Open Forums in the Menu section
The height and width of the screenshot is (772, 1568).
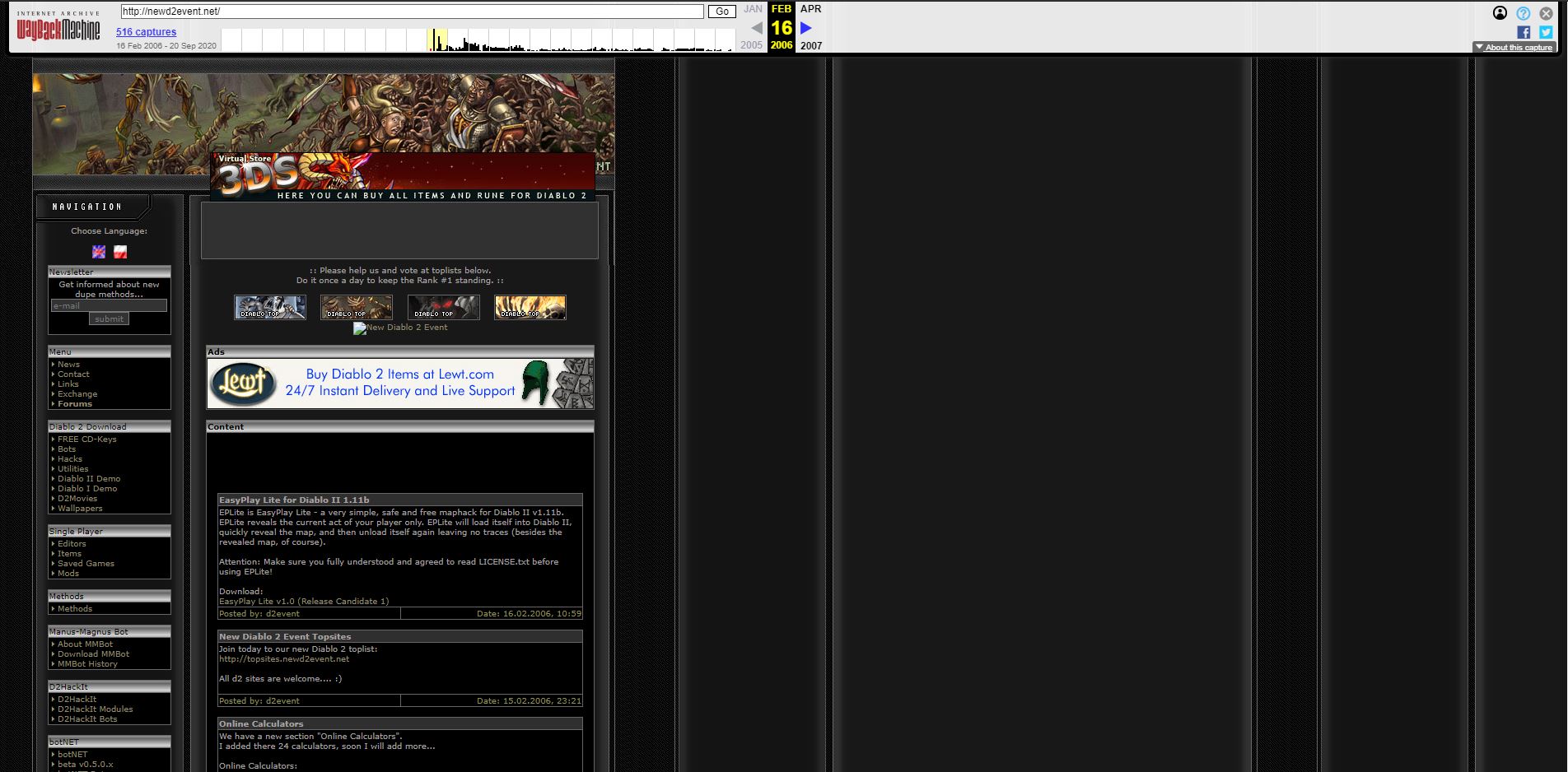point(75,404)
